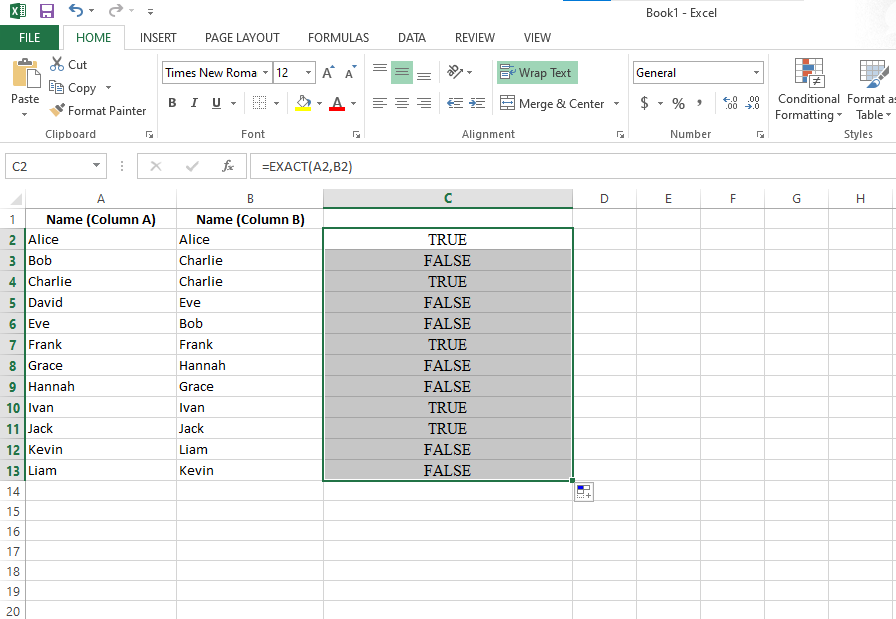Click the formula bar with =EXACT(A2,B2)
The image size is (896, 619).
coord(573,166)
